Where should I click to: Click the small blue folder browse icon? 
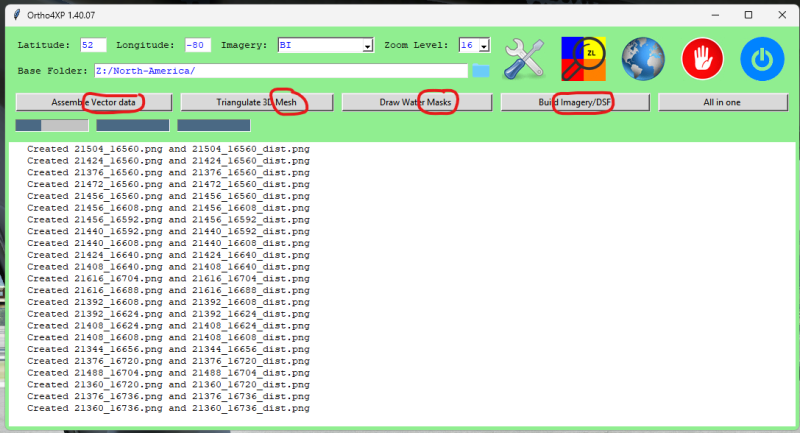tap(481, 71)
